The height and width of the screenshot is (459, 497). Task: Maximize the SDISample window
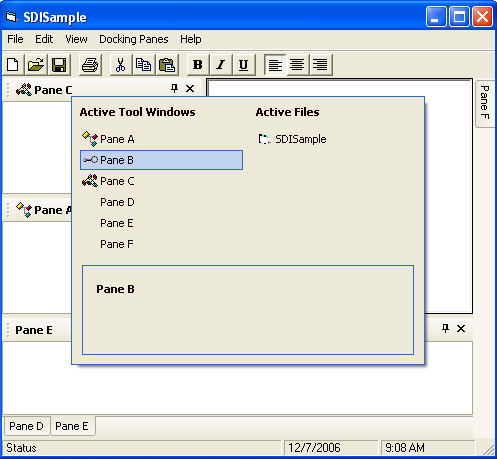[x=459, y=16]
